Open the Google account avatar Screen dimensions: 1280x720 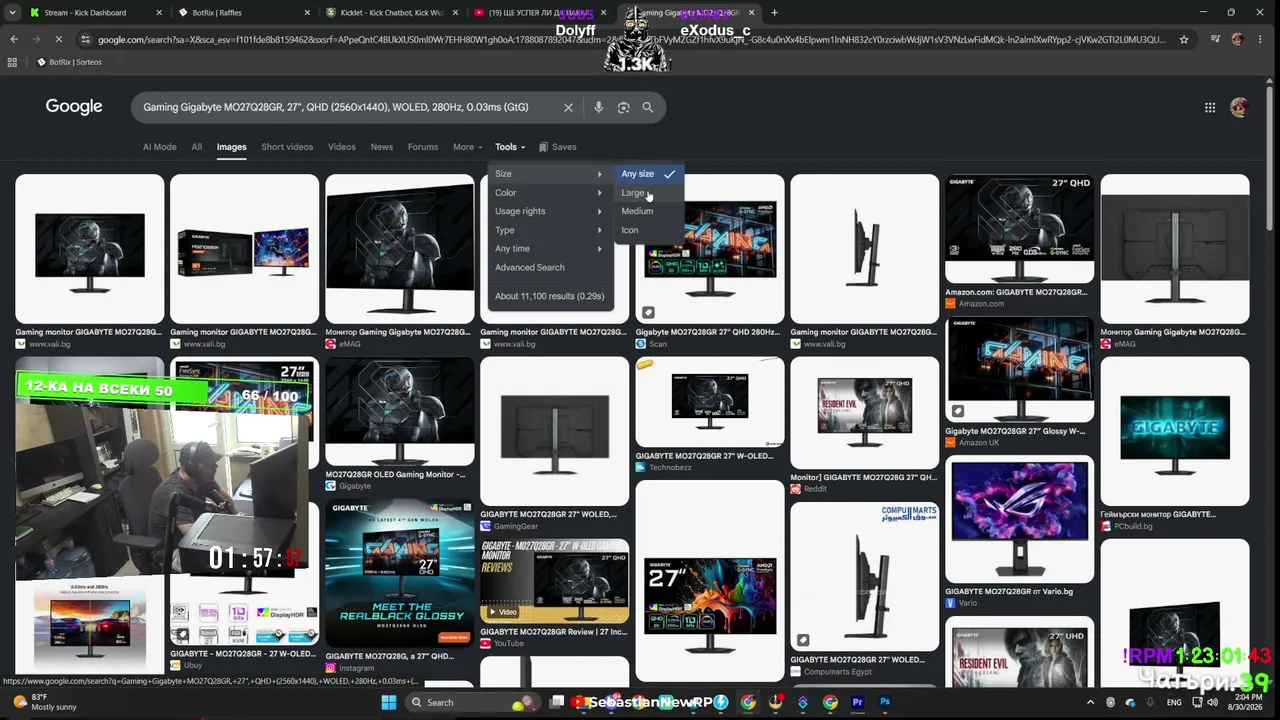1239,108
